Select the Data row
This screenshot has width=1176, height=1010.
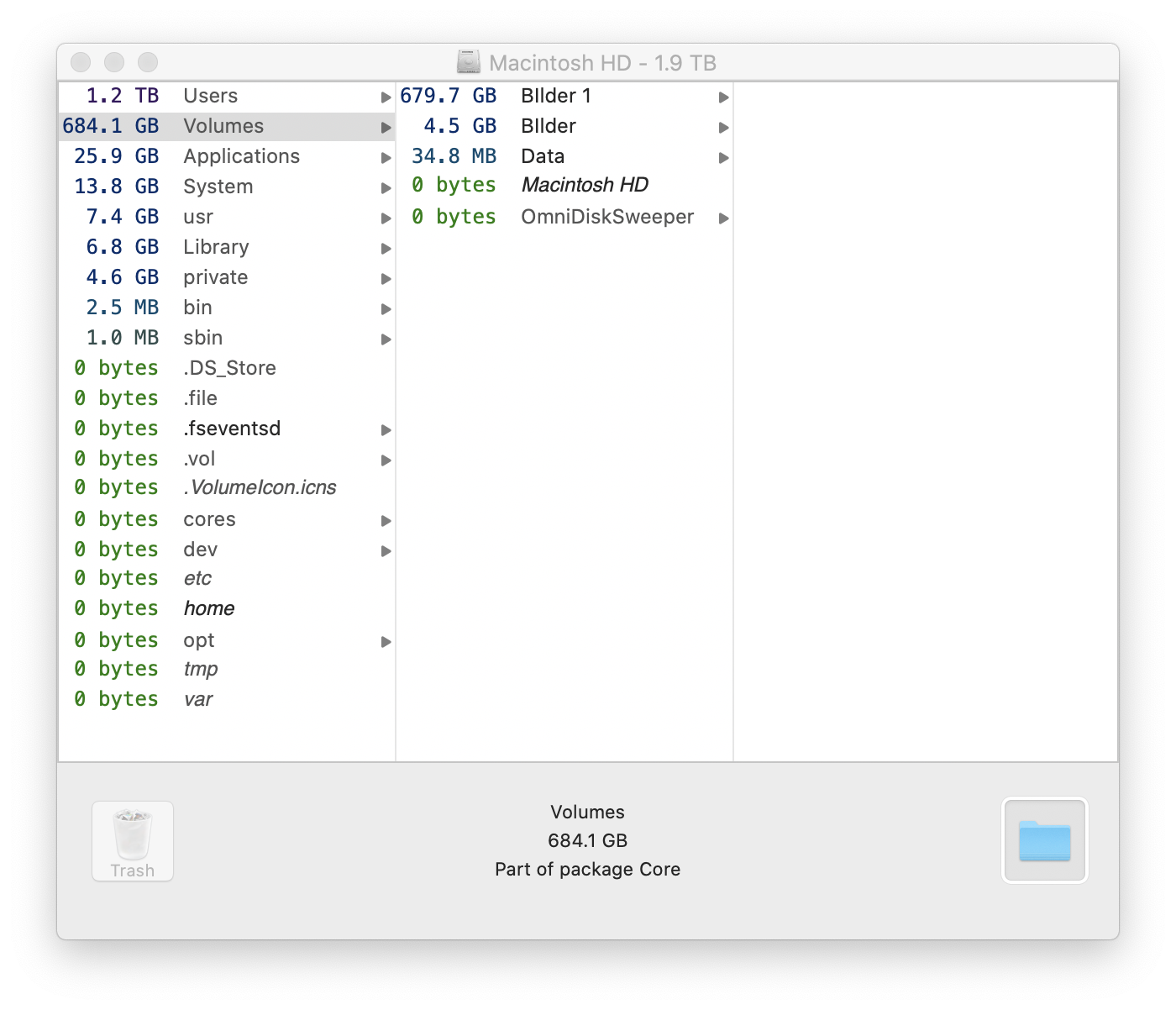564,156
